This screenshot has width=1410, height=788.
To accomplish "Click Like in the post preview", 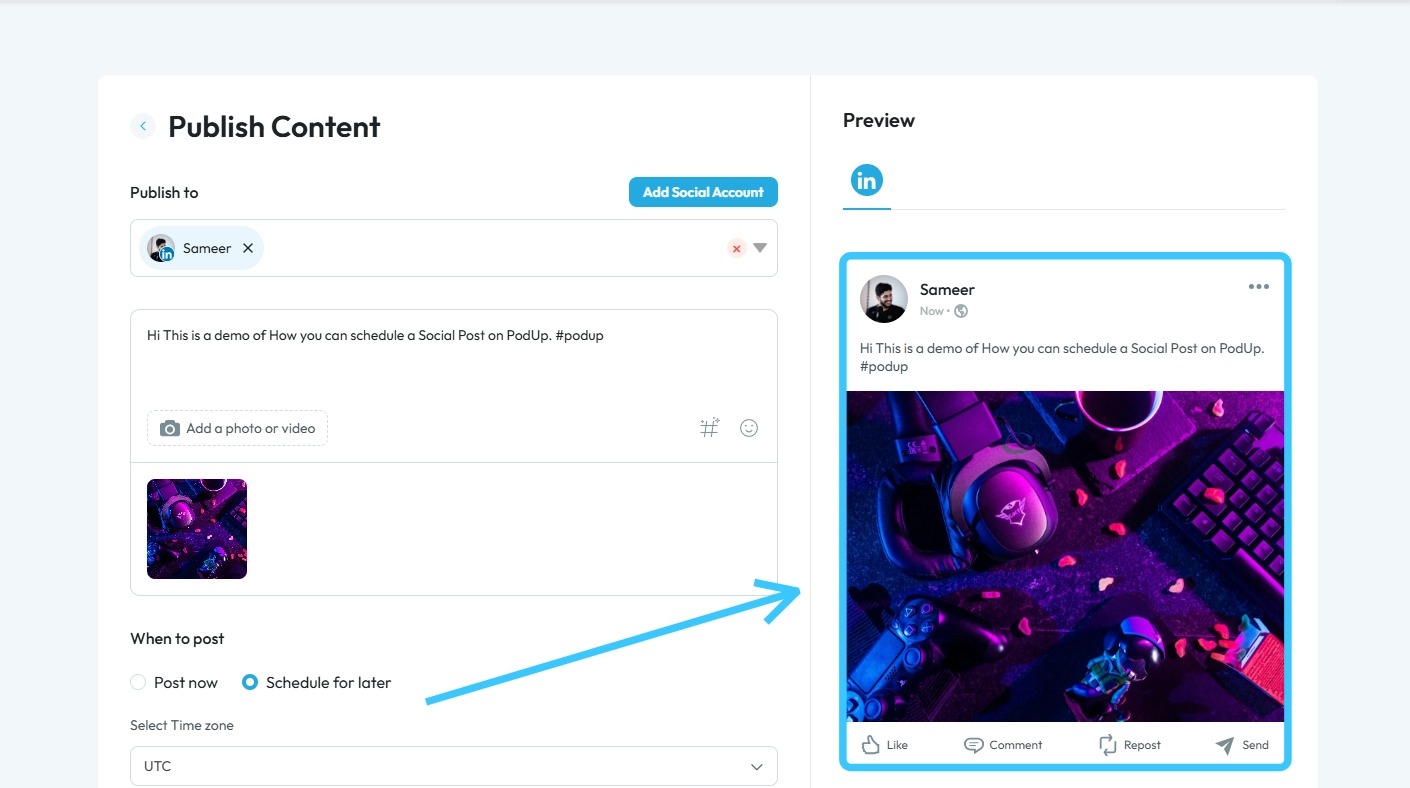I will (885, 745).
